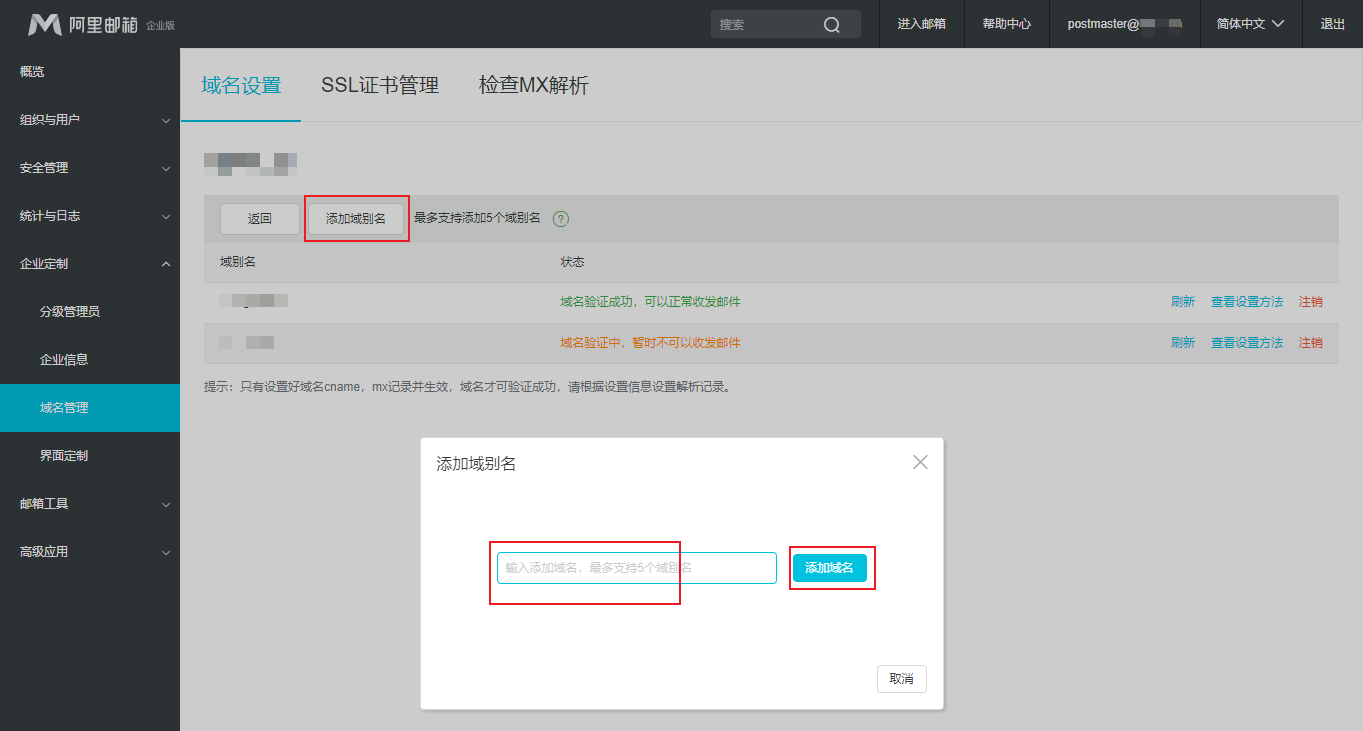Viewport: 1363px width, 731px height.
Task: Click the search magnifier icon
Action: click(x=831, y=25)
